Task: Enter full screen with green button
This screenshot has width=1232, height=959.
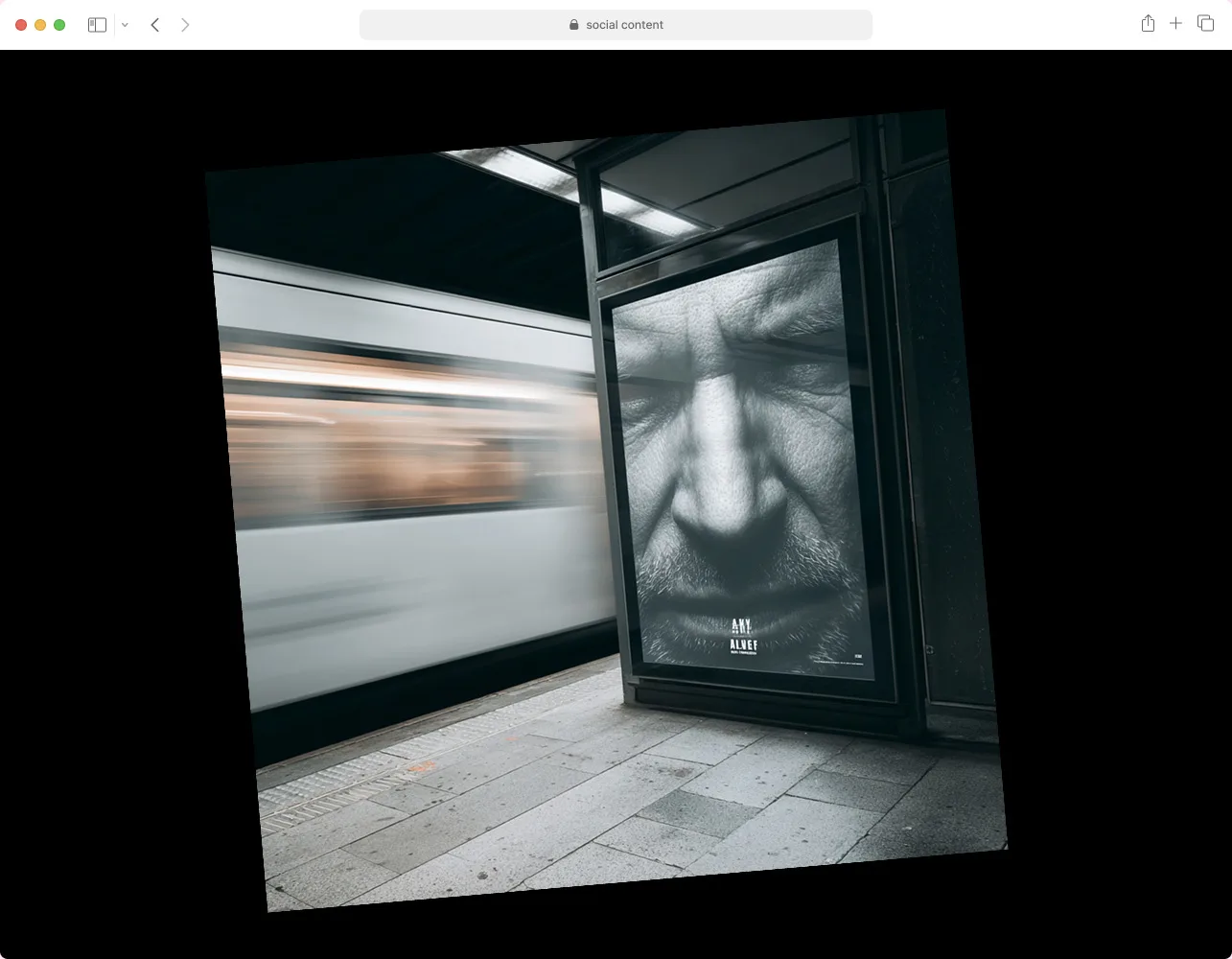Action: coord(59,25)
